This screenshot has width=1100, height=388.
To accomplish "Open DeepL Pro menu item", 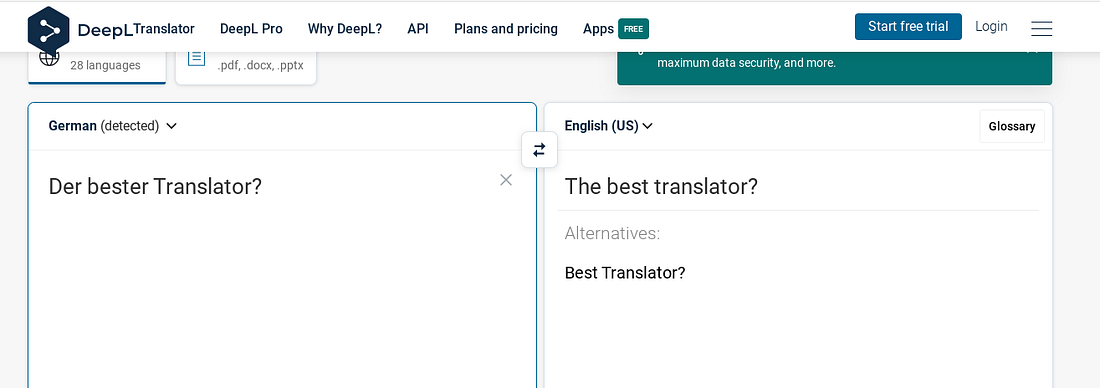I will 251,29.
